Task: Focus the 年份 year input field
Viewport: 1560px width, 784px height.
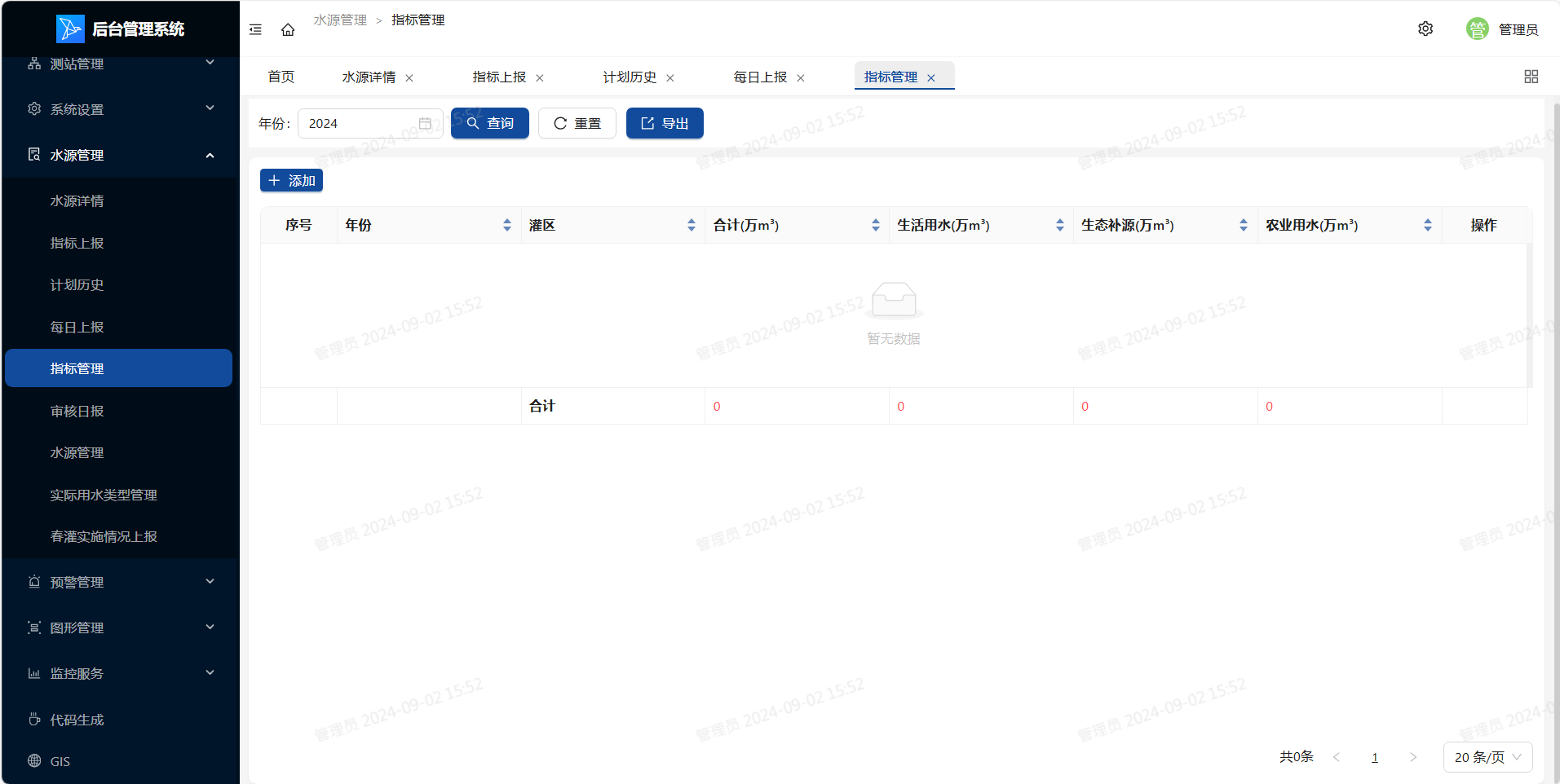Action: tap(370, 123)
